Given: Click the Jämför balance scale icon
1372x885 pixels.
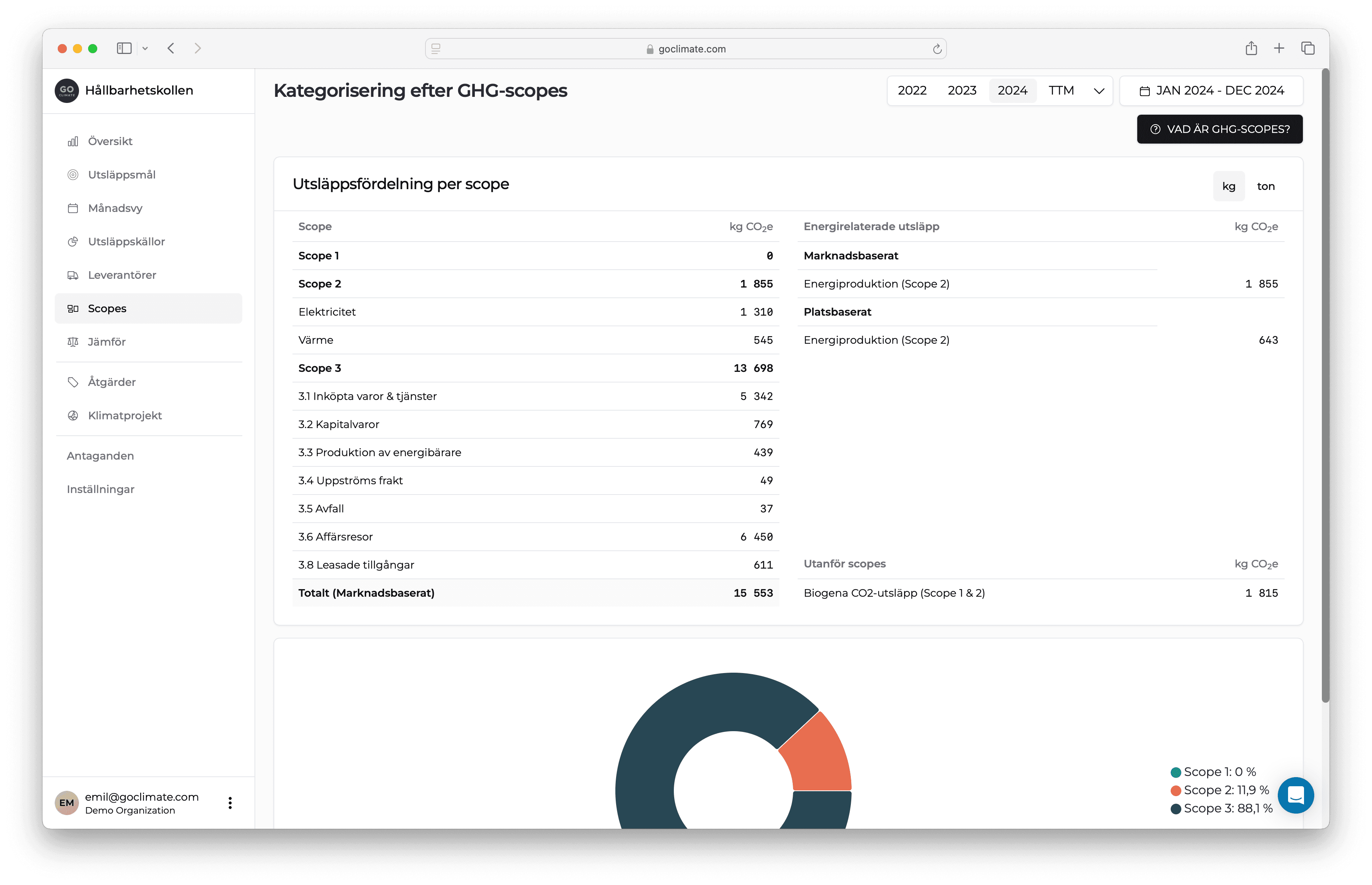Looking at the screenshot, I should coord(73,342).
